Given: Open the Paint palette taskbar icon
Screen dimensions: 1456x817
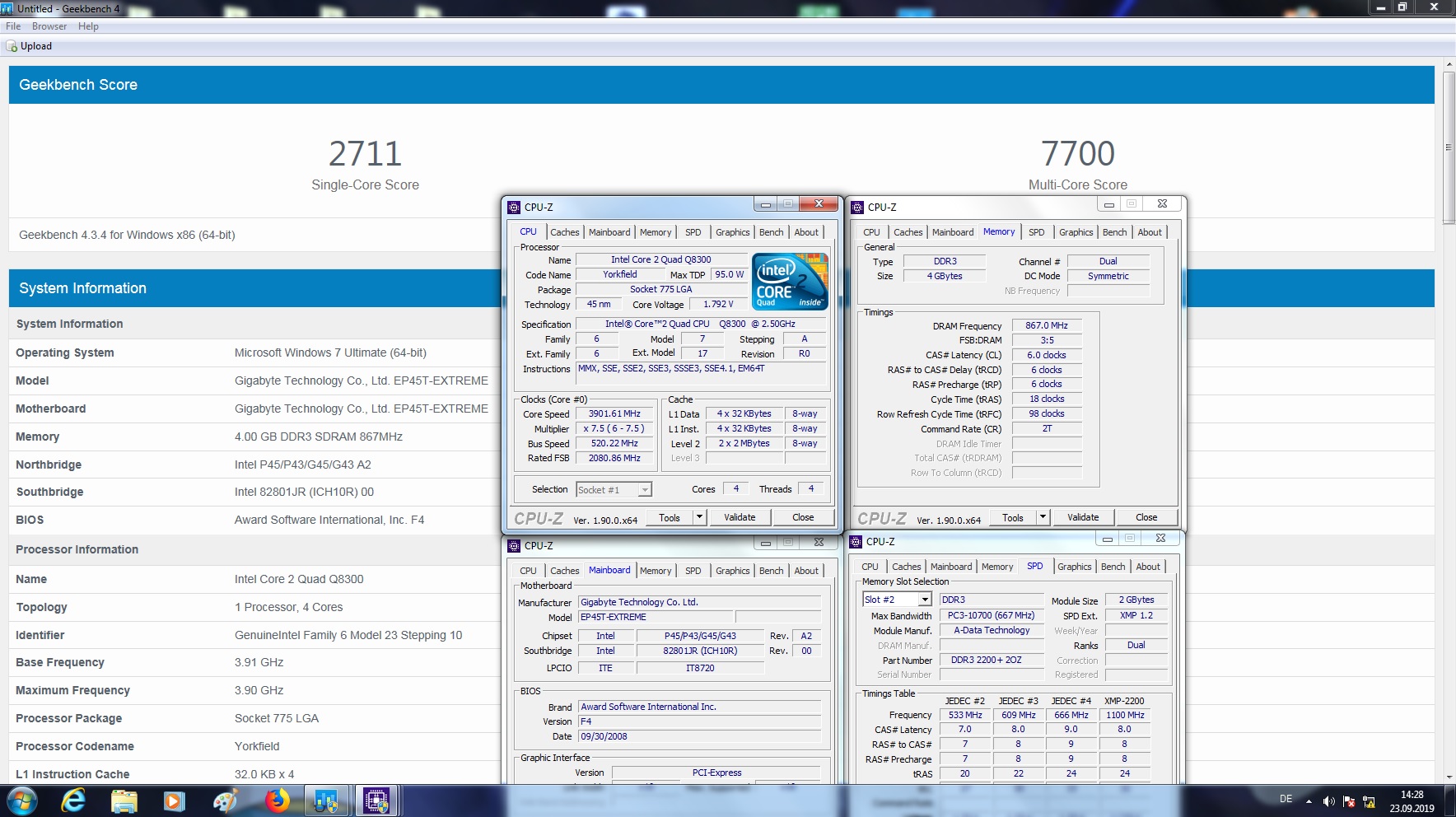Looking at the screenshot, I should (225, 801).
